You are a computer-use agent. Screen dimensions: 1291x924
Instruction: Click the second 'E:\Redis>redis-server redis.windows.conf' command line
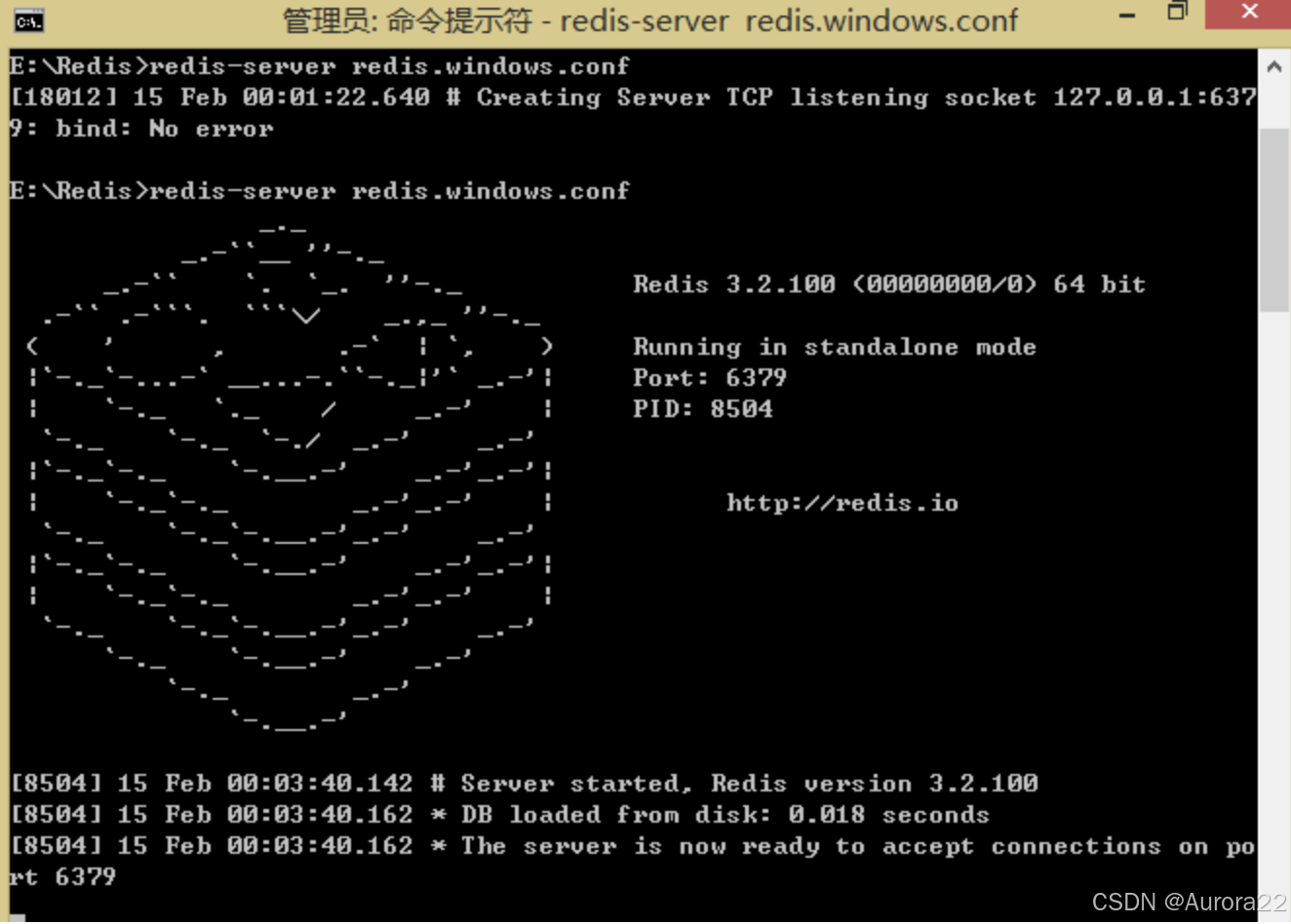tap(320, 191)
